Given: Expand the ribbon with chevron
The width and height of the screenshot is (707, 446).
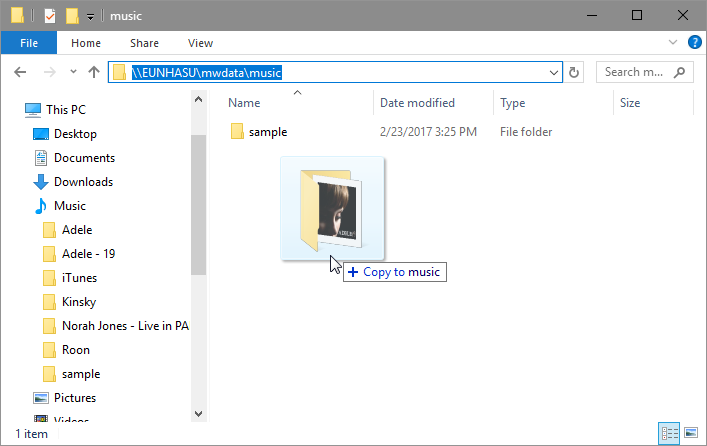Looking at the screenshot, I should click(x=673, y=43).
